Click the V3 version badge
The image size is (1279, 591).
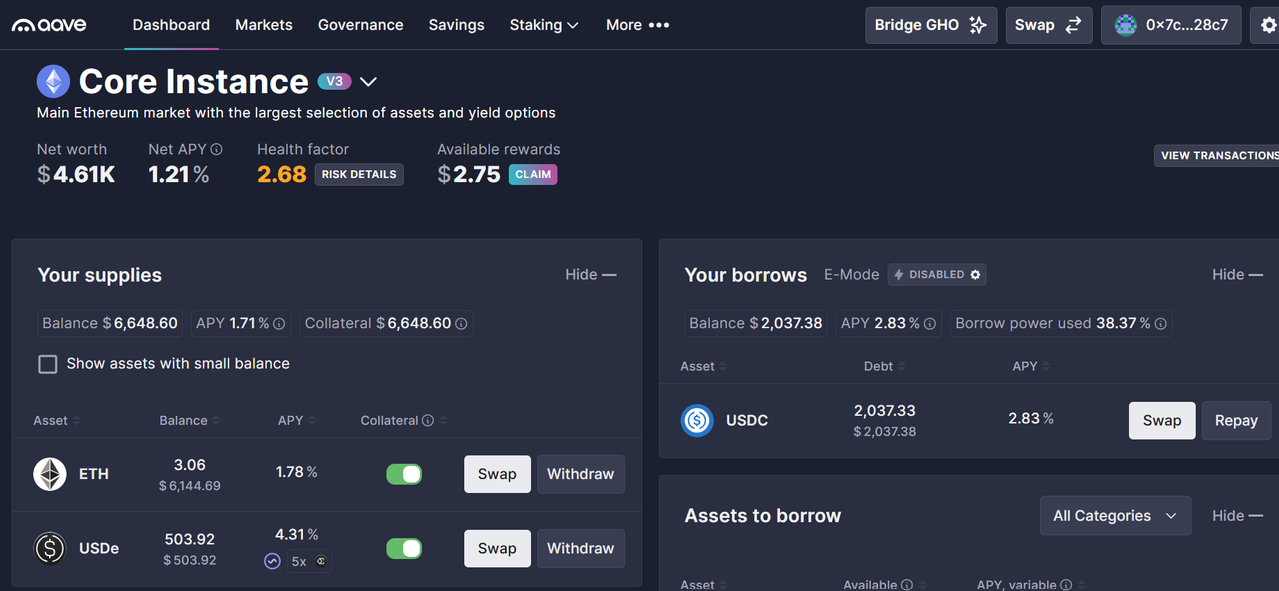334,81
